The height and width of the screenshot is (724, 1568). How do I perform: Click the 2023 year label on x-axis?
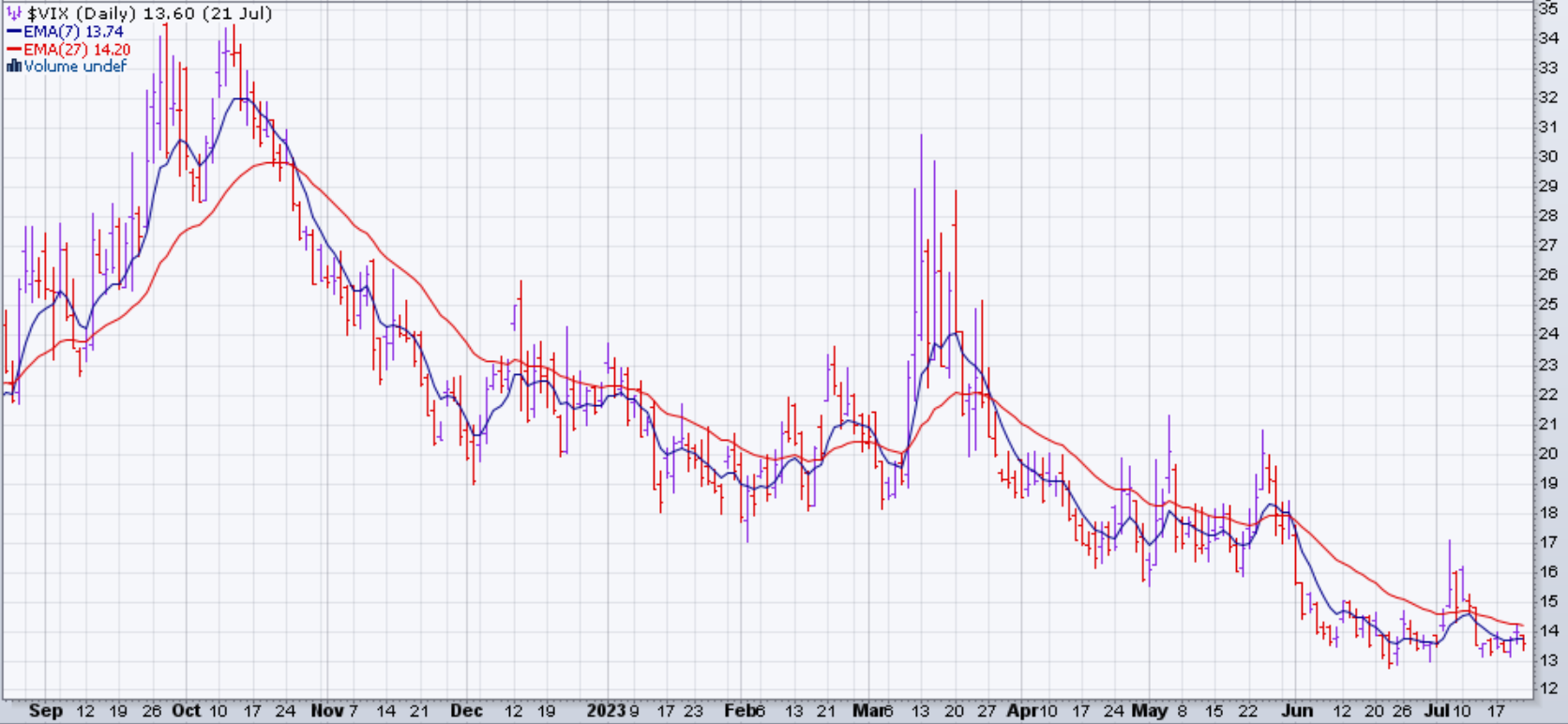(x=606, y=711)
